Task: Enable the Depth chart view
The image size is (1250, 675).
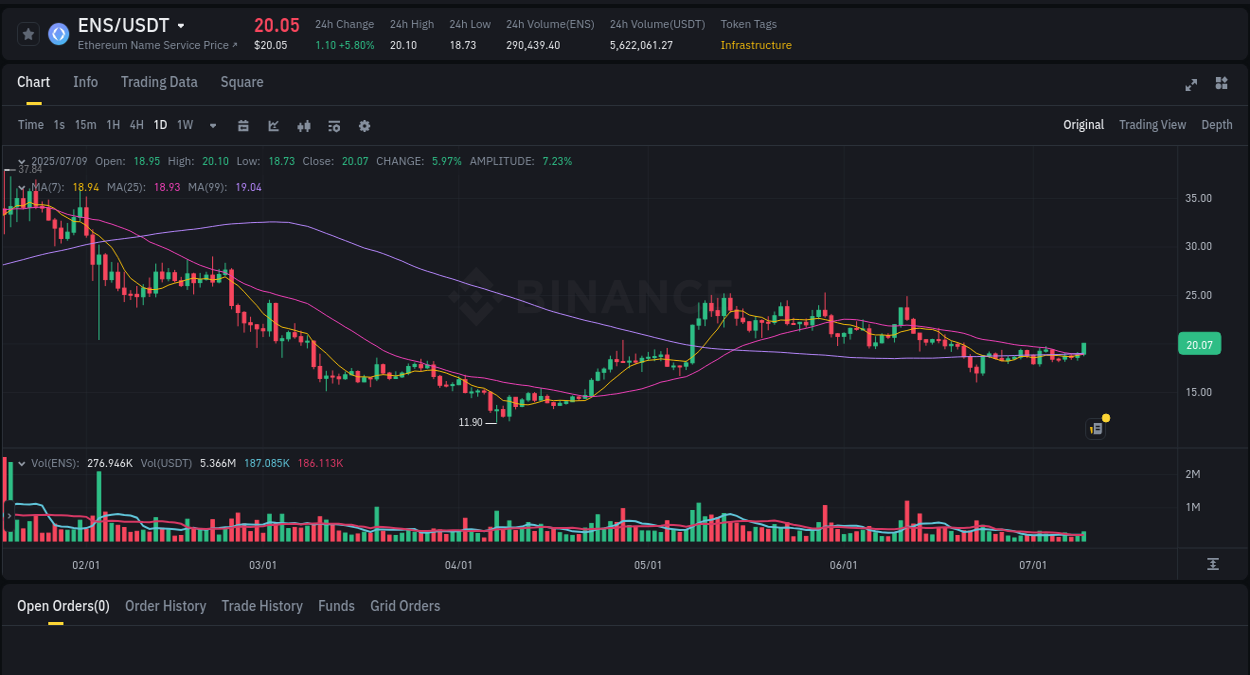Action: (x=1216, y=125)
